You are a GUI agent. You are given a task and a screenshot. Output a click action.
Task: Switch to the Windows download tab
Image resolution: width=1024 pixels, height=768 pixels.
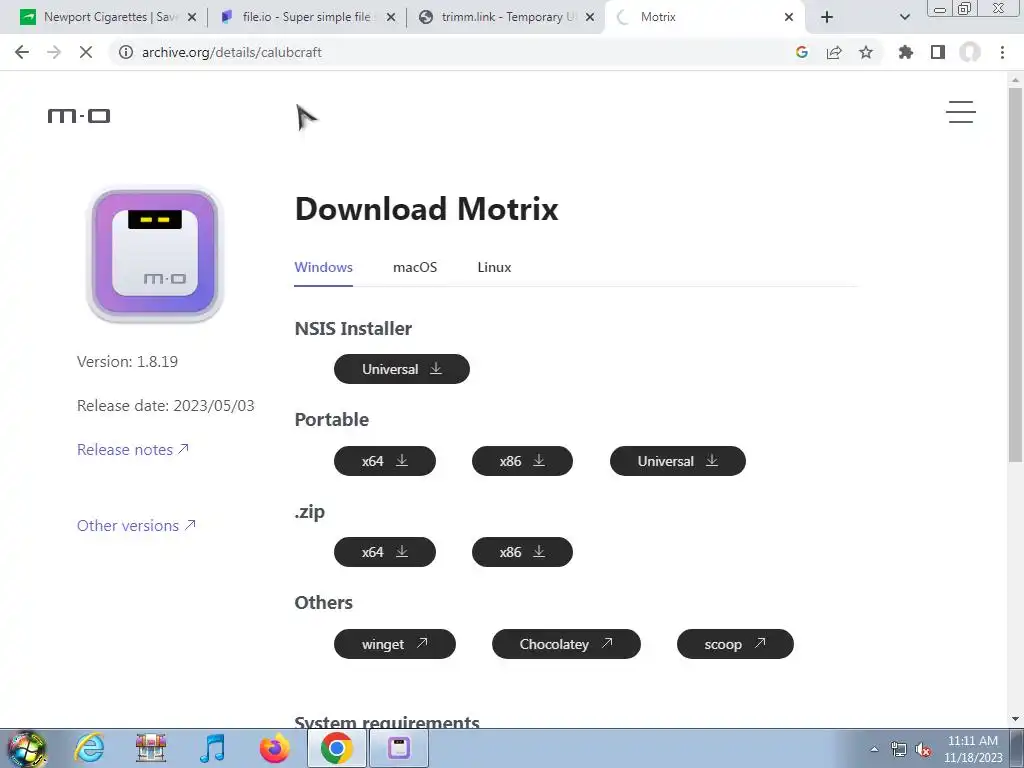tap(323, 267)
